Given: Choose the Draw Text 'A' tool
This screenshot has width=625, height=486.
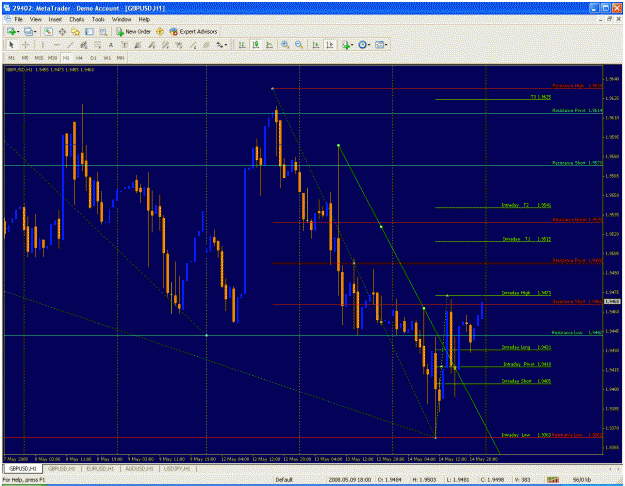Looking at the screenshot, I should pyautogui.click(x=111, y=45).
